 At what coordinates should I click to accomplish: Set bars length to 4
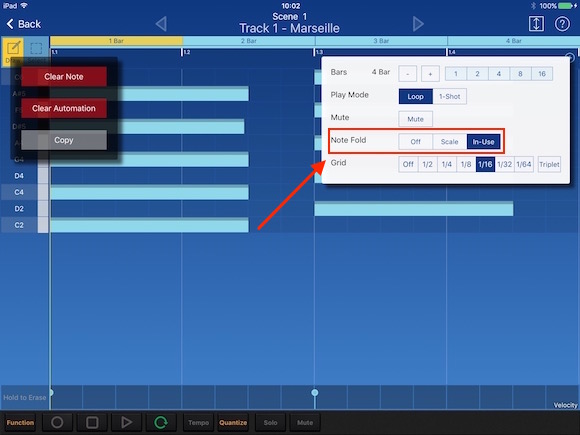click(x=499, y=74)
